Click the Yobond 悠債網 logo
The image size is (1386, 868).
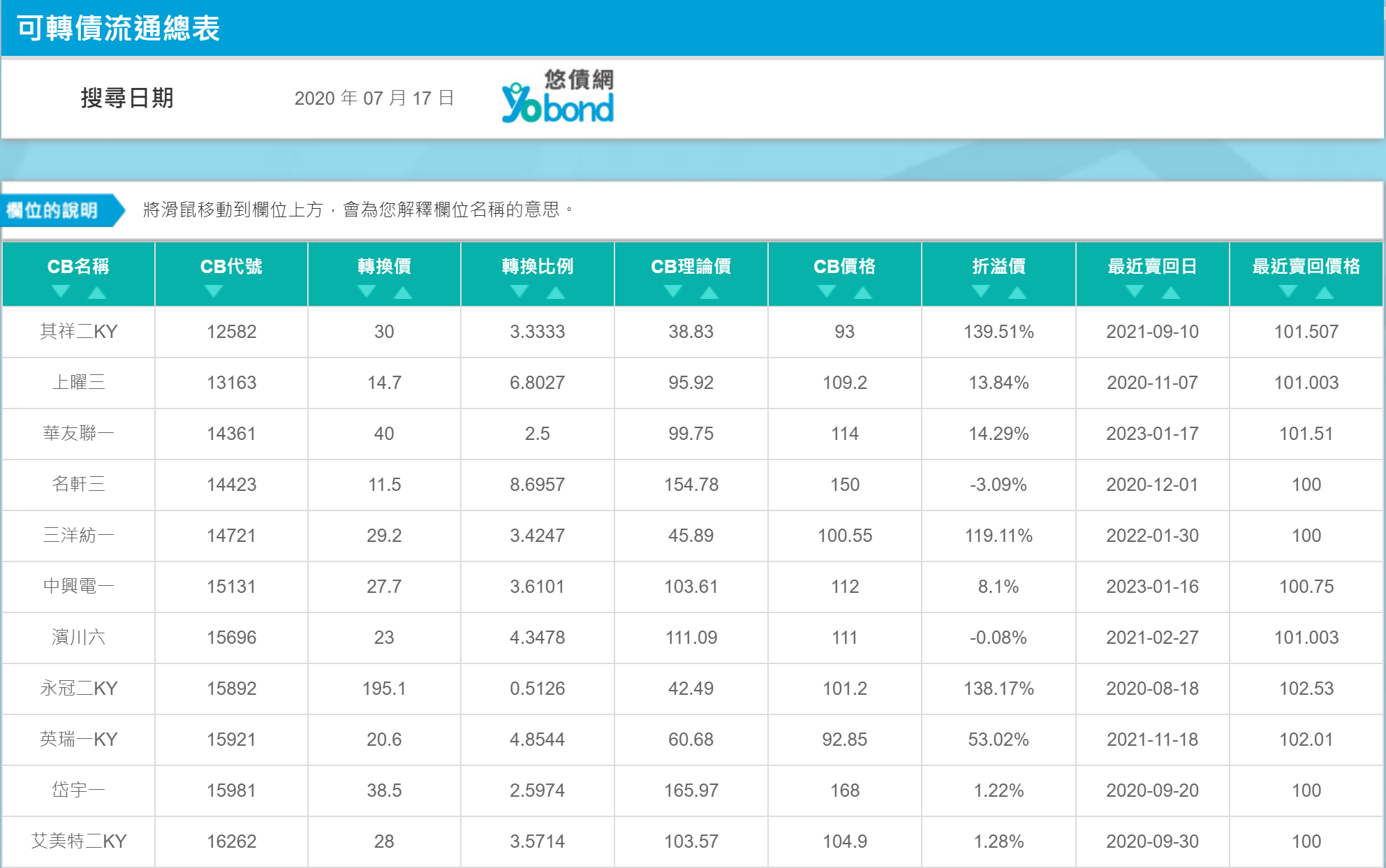click(x=558, y=96)
